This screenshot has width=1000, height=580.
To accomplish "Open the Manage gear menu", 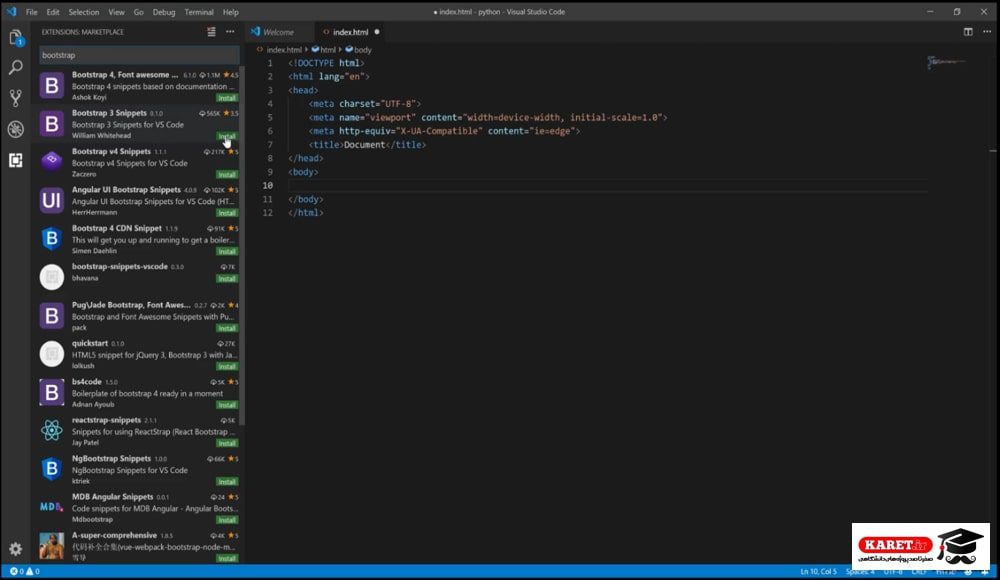I will (x=16, y=549).
